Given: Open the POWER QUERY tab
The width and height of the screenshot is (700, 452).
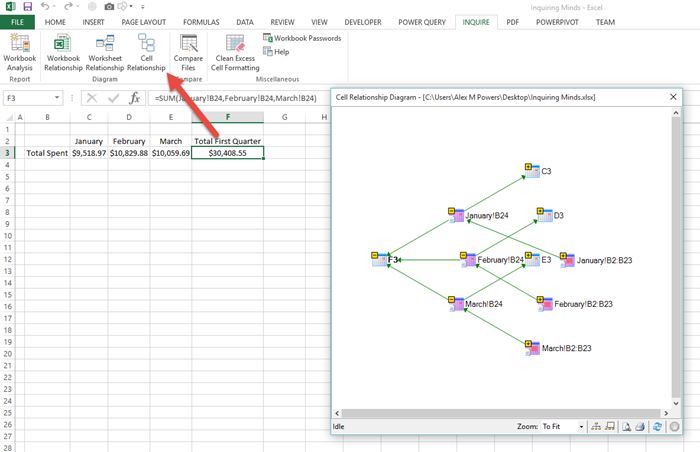Looking at the screenshot, I should [x=421, y=20].
